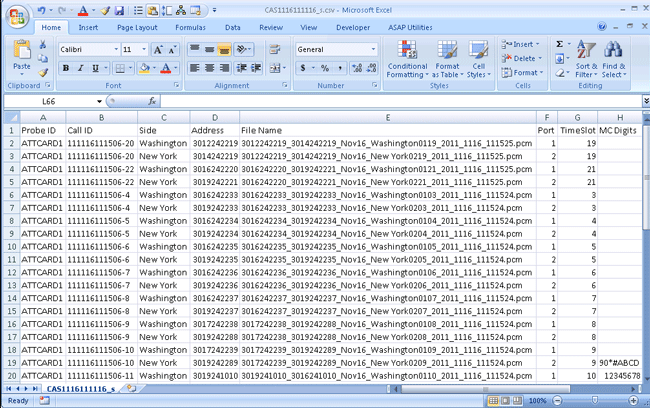
Task: Toggle Align Text Left
Action: 194,68
